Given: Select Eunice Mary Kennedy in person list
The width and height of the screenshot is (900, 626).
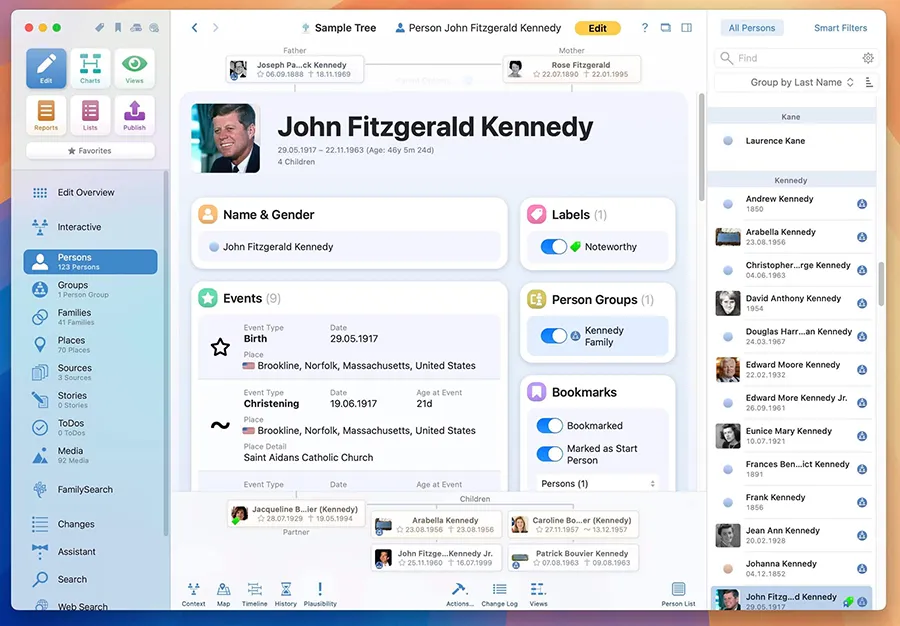Looking at the screenshot, I should click(x=788, y=436).
